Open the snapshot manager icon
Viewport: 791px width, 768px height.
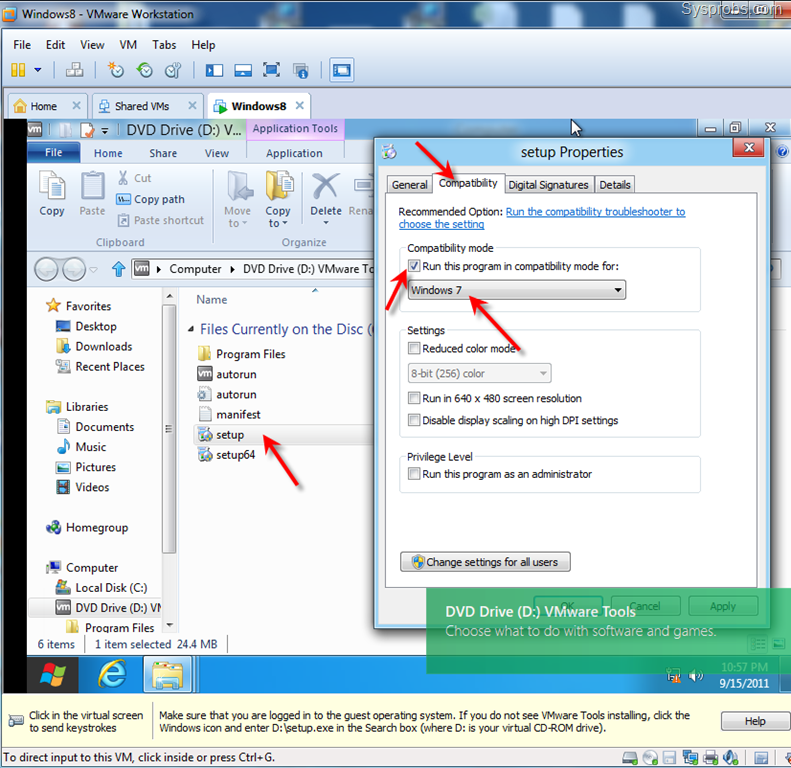174,70
